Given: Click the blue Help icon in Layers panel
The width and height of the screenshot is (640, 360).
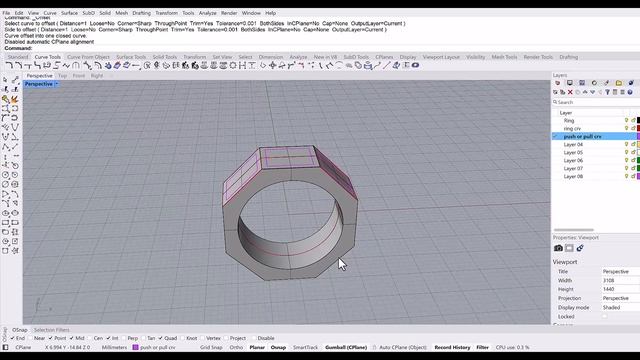Looking at the screenshot, I should coord(630,92).
